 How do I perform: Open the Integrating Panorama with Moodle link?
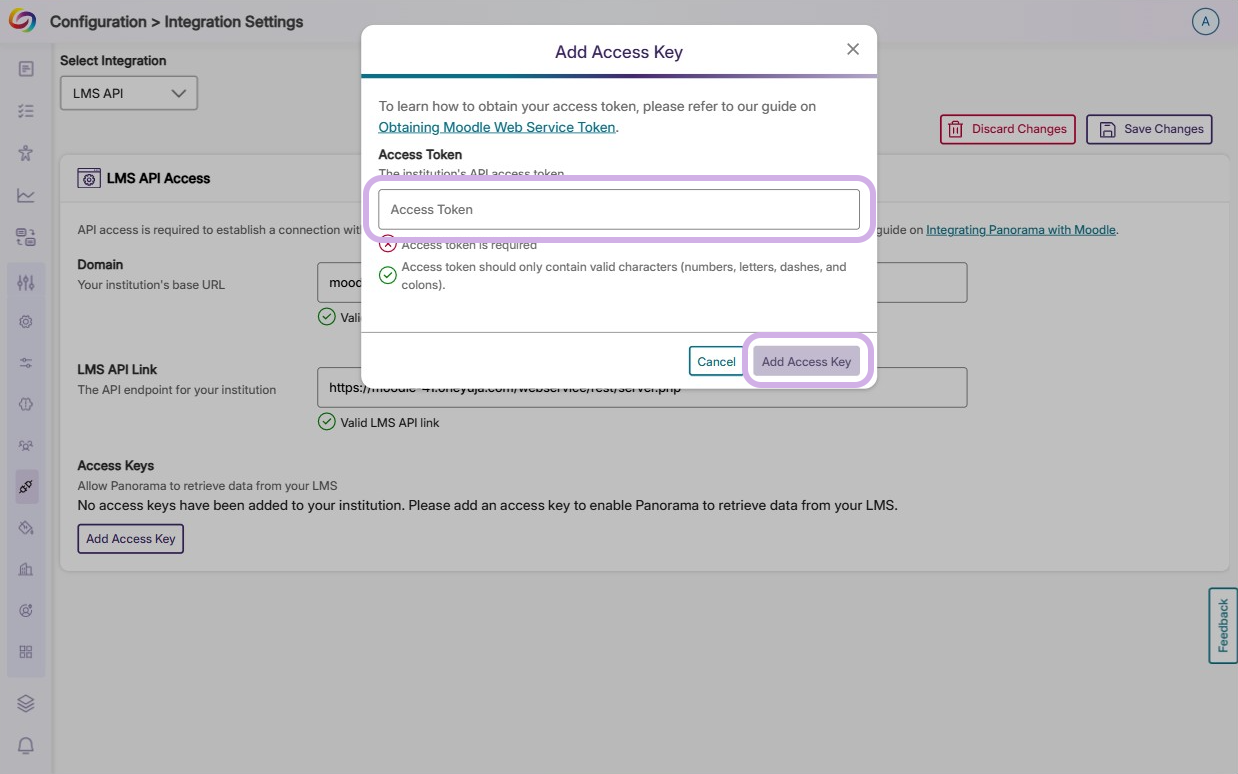(x=1021, y=230)
